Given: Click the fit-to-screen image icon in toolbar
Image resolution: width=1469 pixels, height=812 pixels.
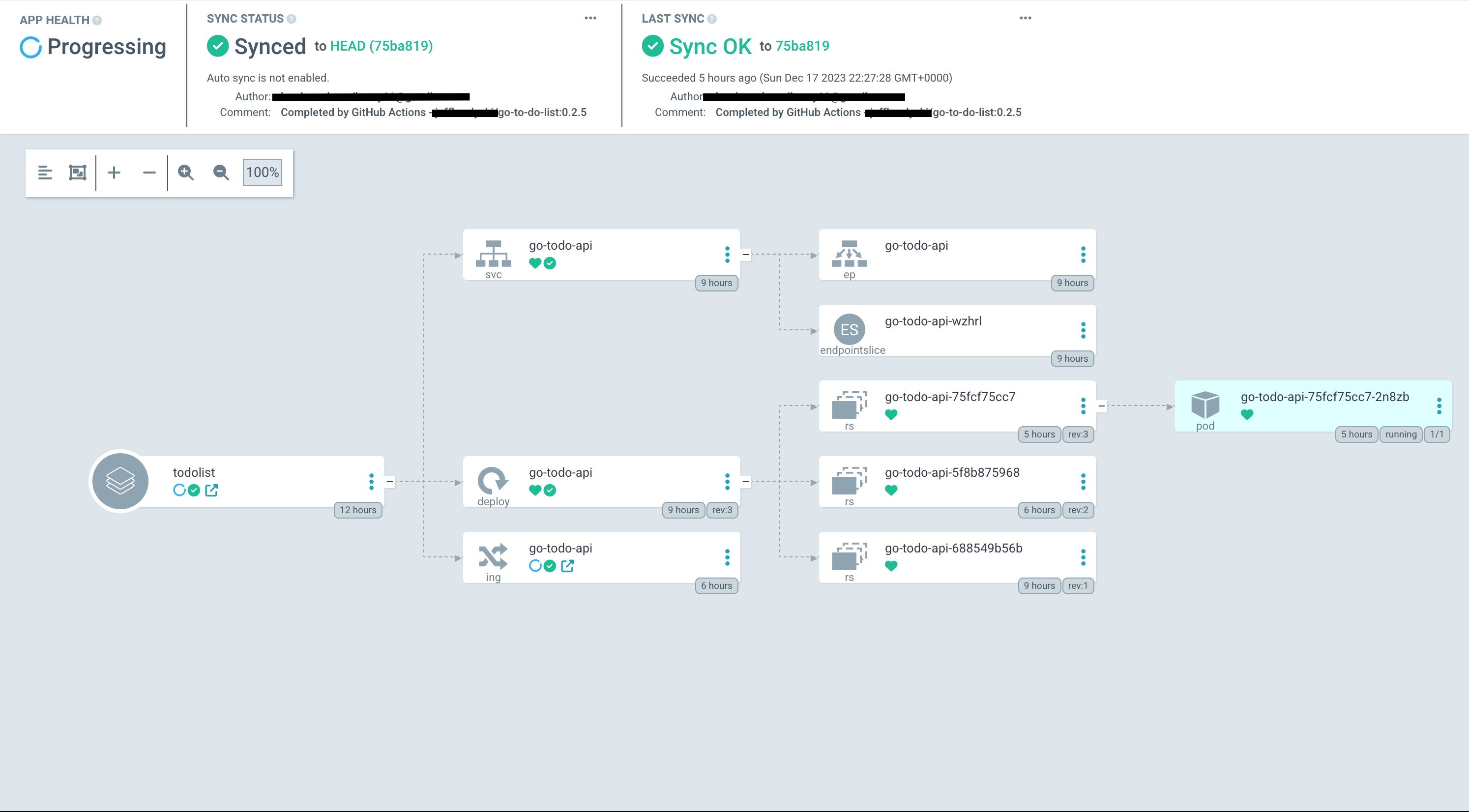Looking at the screenshot, I should 78,172.
